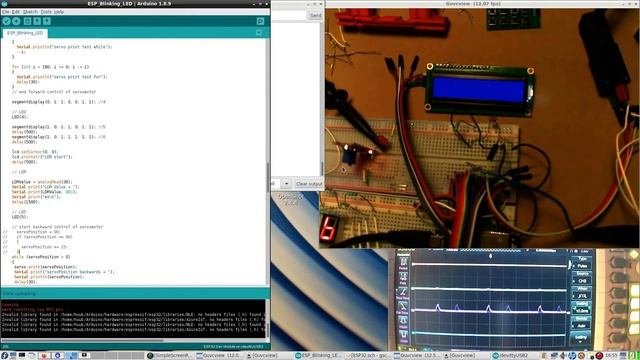The height and width of the screenshot is (360, 640).
Task: Click the 'LDRValue = analogRead(36);' code line
Action: point(42,182)
